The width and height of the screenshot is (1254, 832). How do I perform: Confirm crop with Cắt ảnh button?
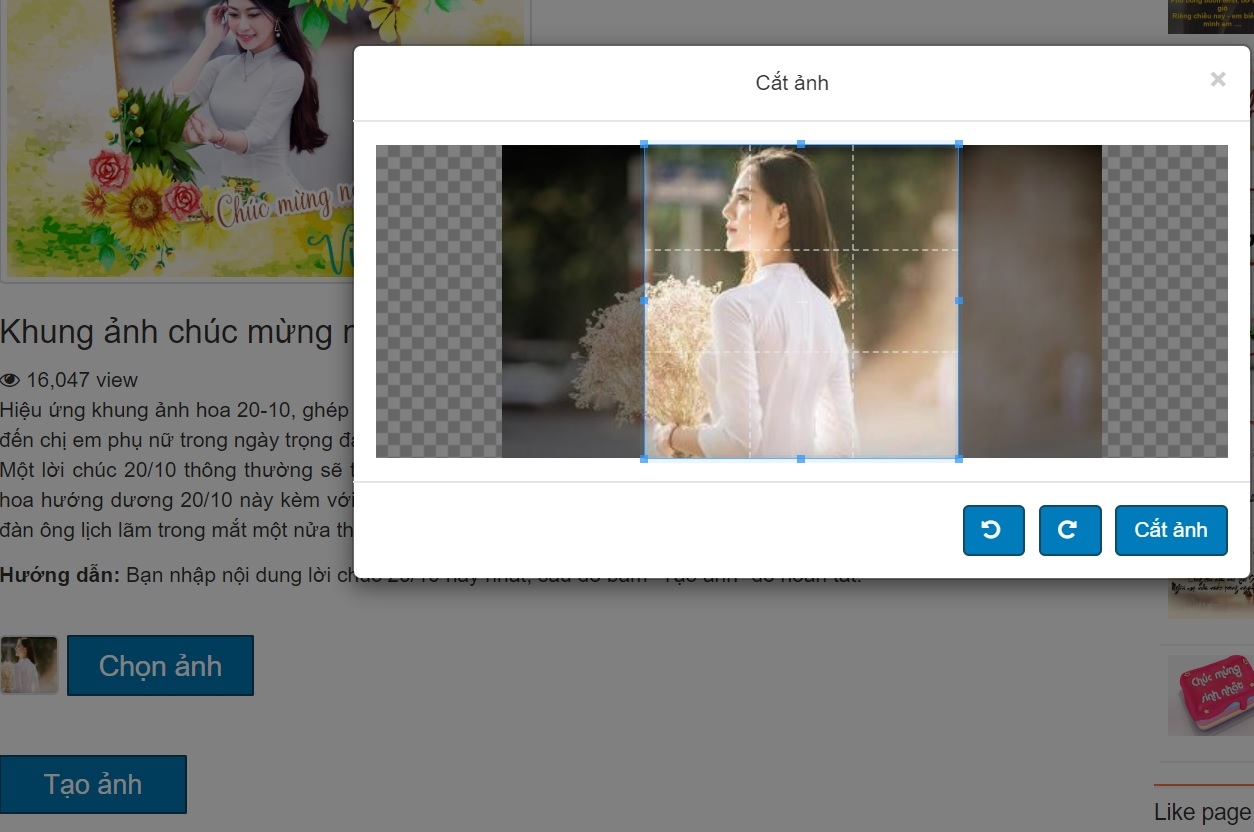pyautogui.click(x=1171, y=530)
